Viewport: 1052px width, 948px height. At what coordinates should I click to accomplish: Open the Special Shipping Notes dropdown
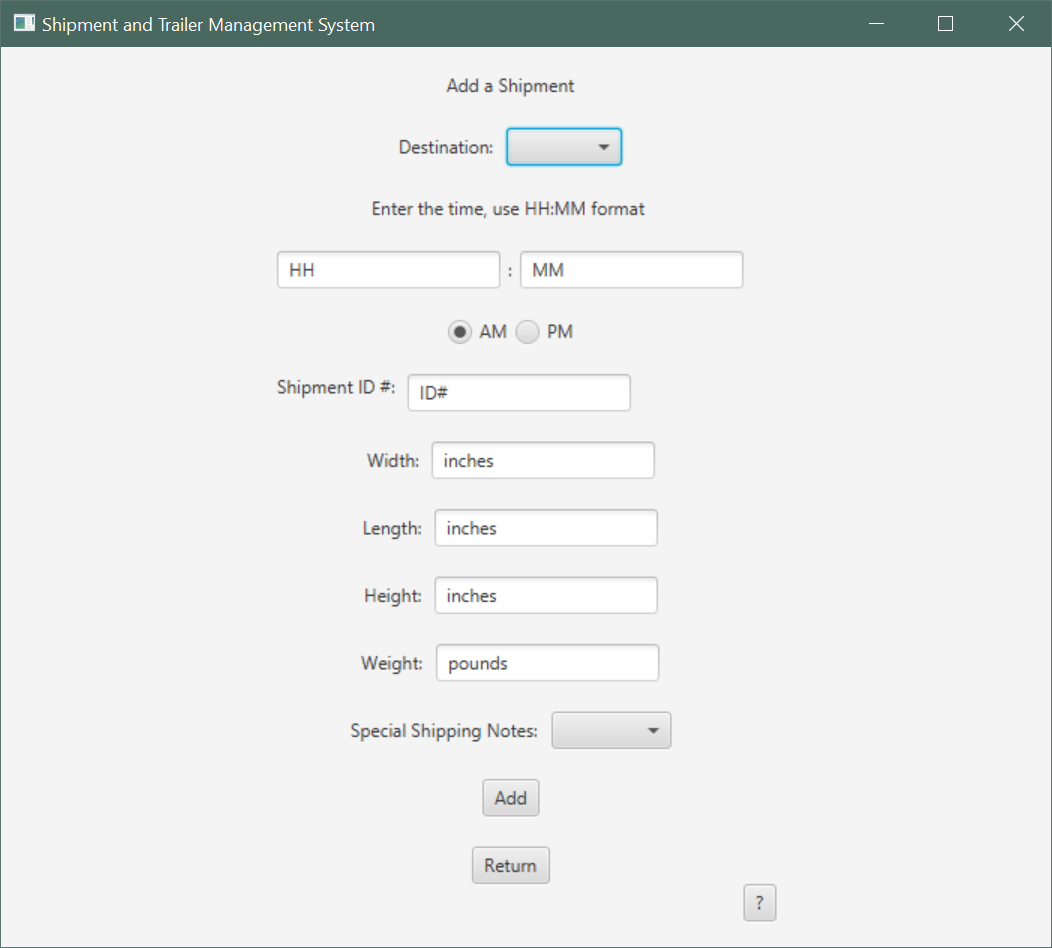pos(611,730)
